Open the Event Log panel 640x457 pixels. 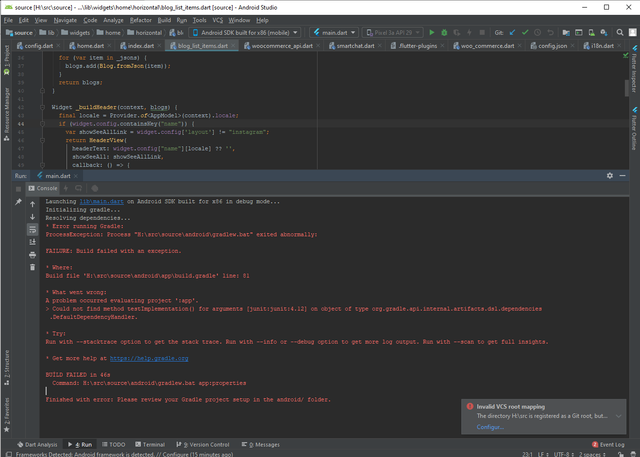(608, 444)
